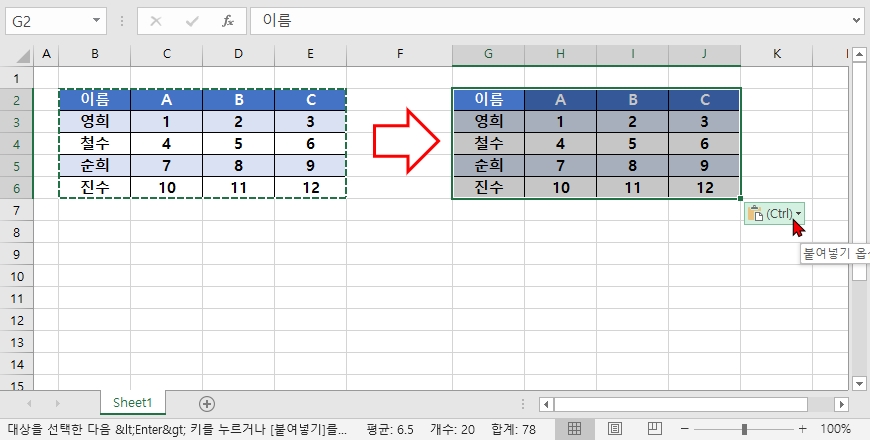The image size is (870, 440).
Task: Select row 2 header
Action: 17,100
